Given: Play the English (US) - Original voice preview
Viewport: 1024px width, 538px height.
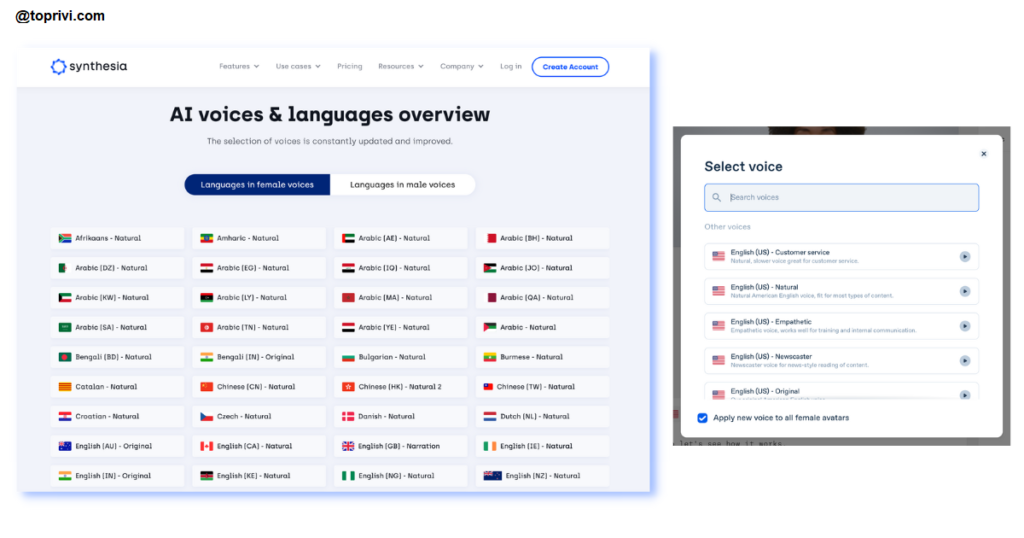Looking at the screenshot, I should click(x=965, y=395).
